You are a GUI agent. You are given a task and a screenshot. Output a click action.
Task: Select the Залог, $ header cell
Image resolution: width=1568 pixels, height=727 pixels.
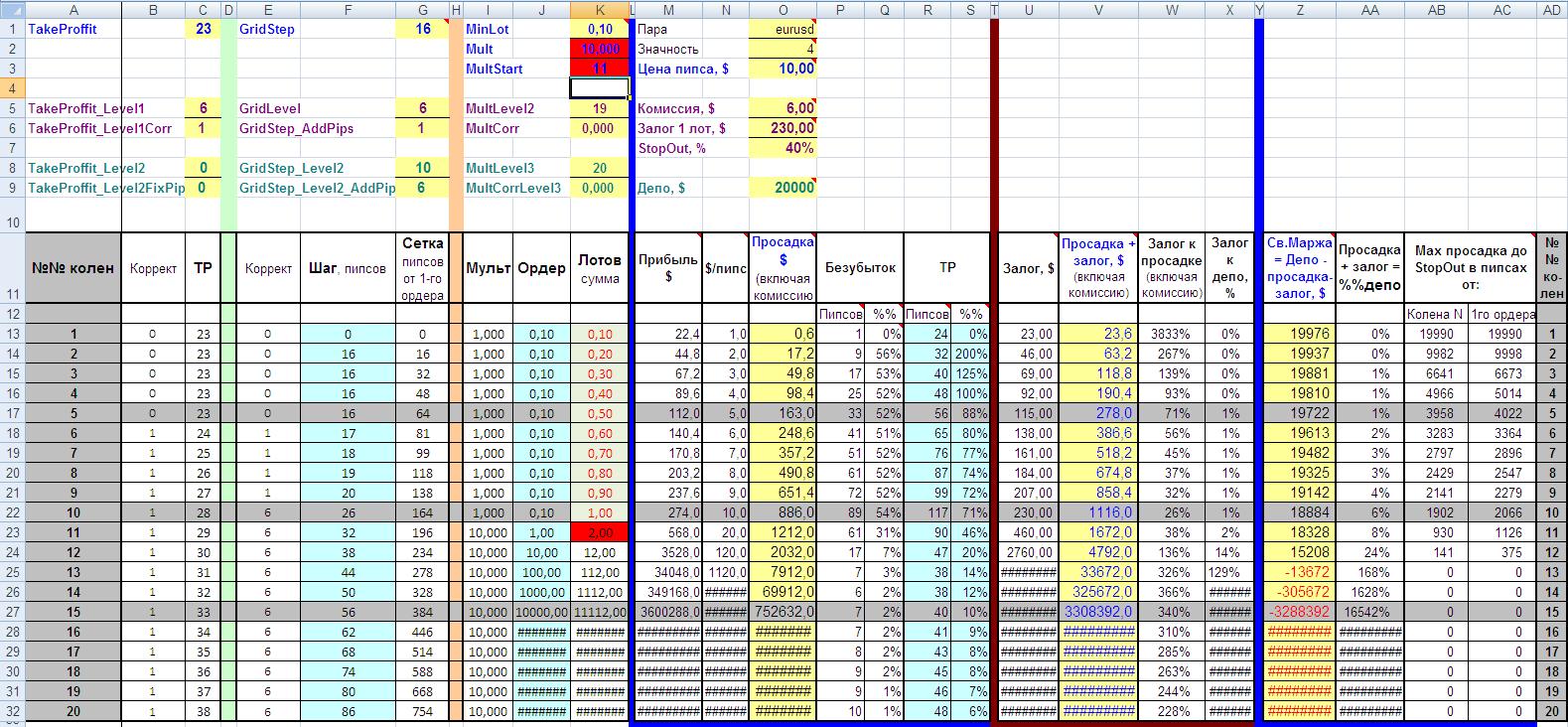(x=1028, y=268)
